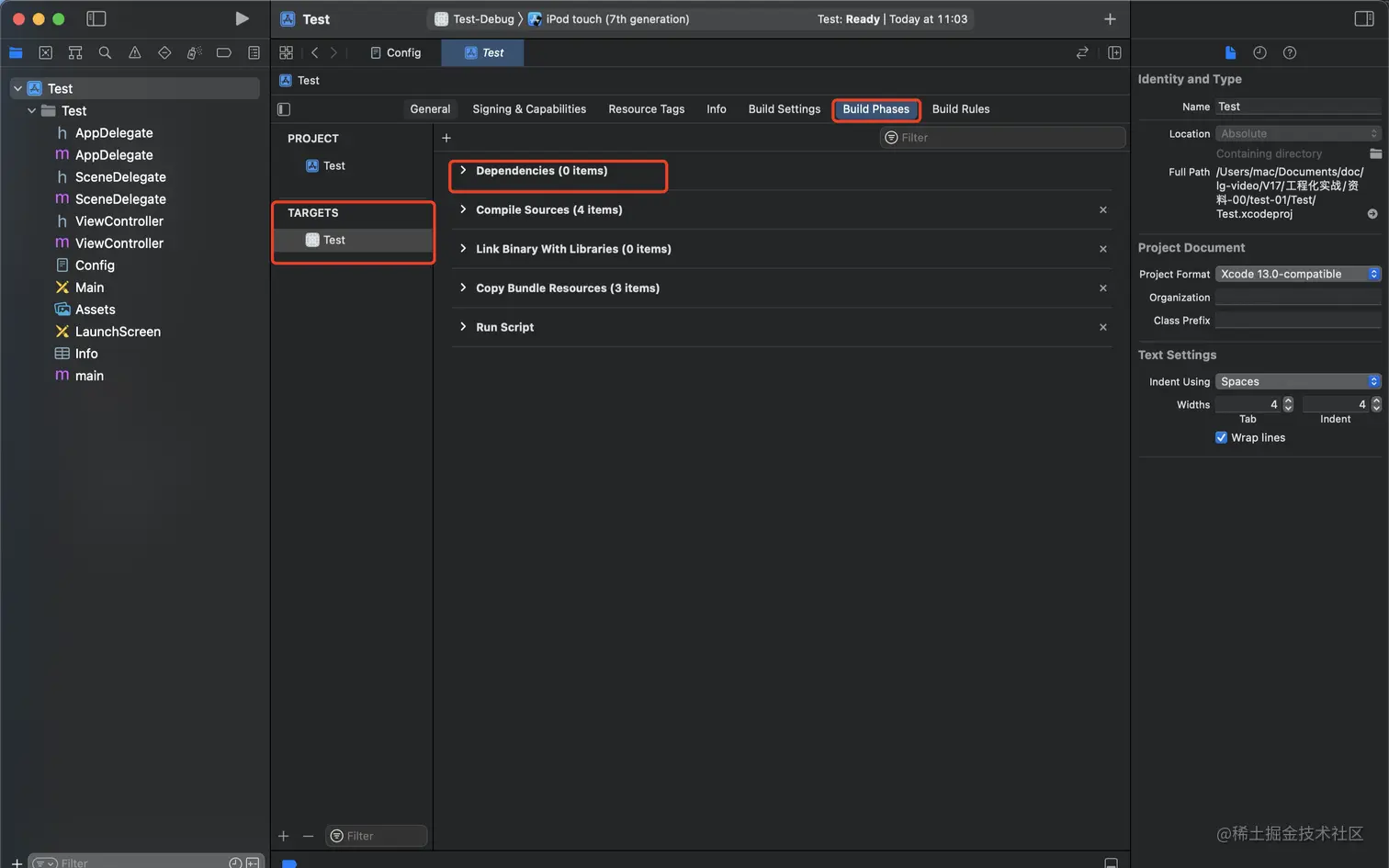Image resolution: width=1389 pixels, height=868 pixels.
Task: Focus the build phases Filter field
Action: [1003, 138]
